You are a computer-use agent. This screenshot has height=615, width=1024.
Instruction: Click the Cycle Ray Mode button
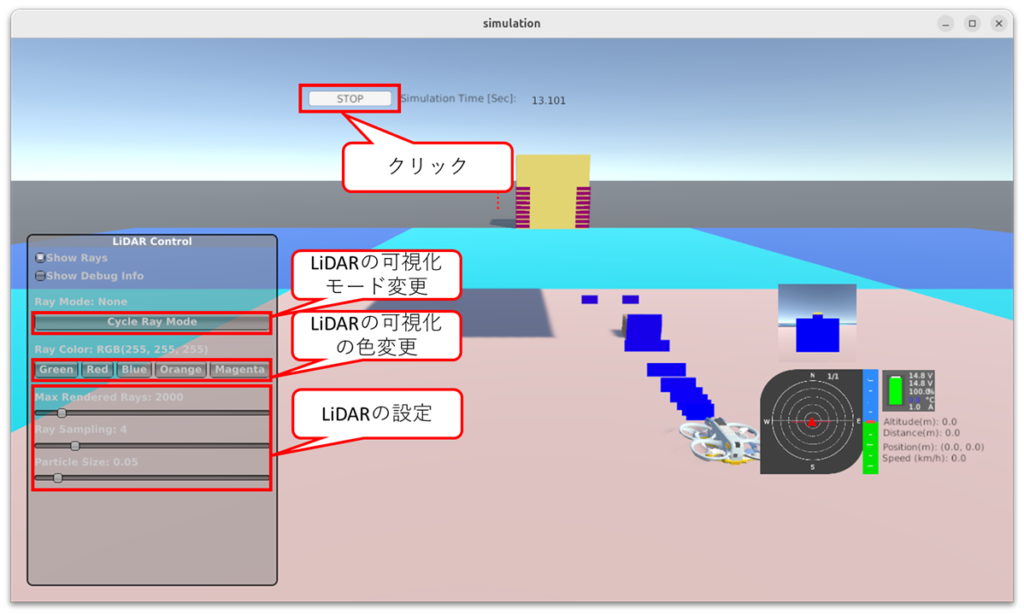[152, 322]
